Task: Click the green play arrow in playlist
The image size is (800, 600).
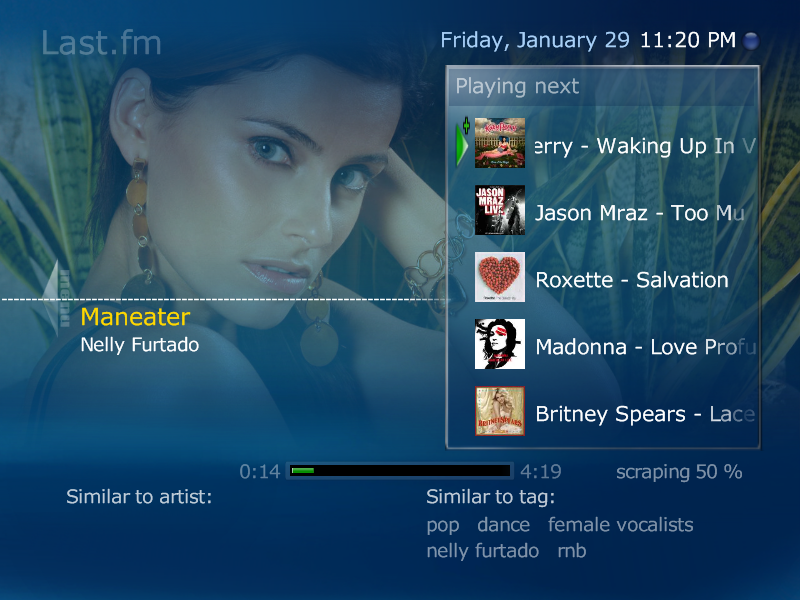Action: click(x=462, y=146)
